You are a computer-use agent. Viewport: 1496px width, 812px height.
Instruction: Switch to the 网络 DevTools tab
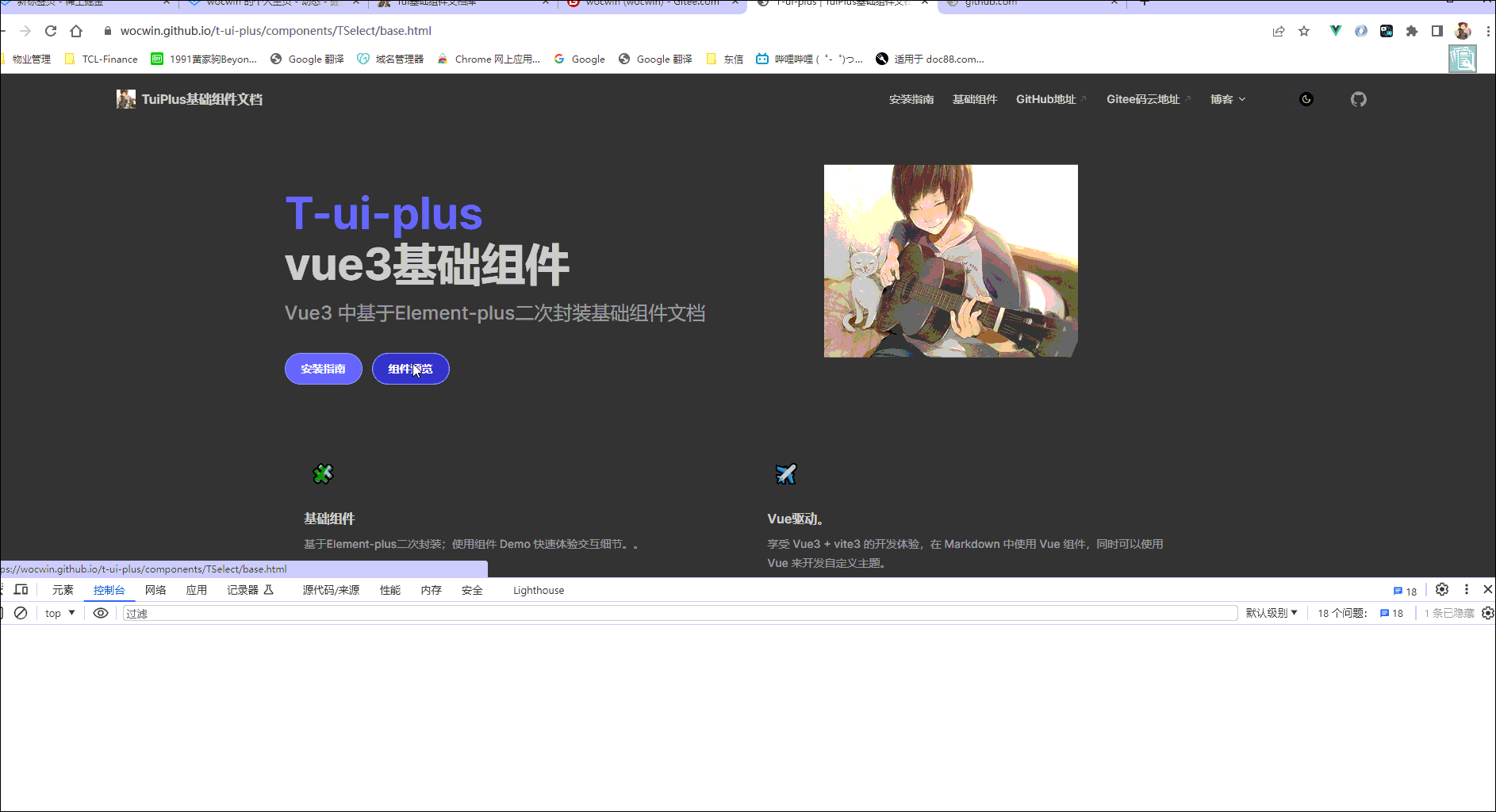pyautogui.click(x=155, y=590)
